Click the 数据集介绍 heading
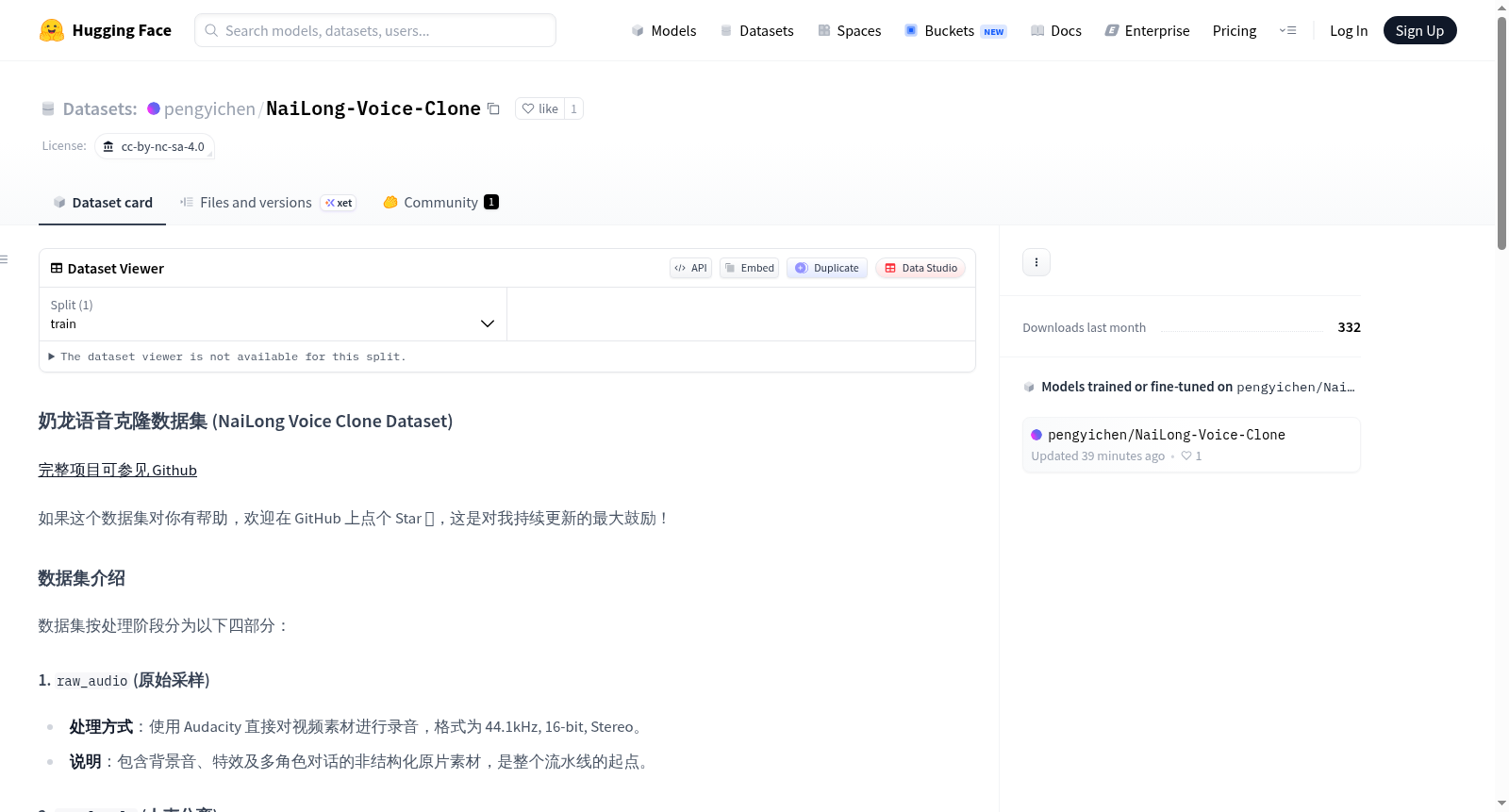The width and height of the screenshot is (1509, 812). click(82, 578)
